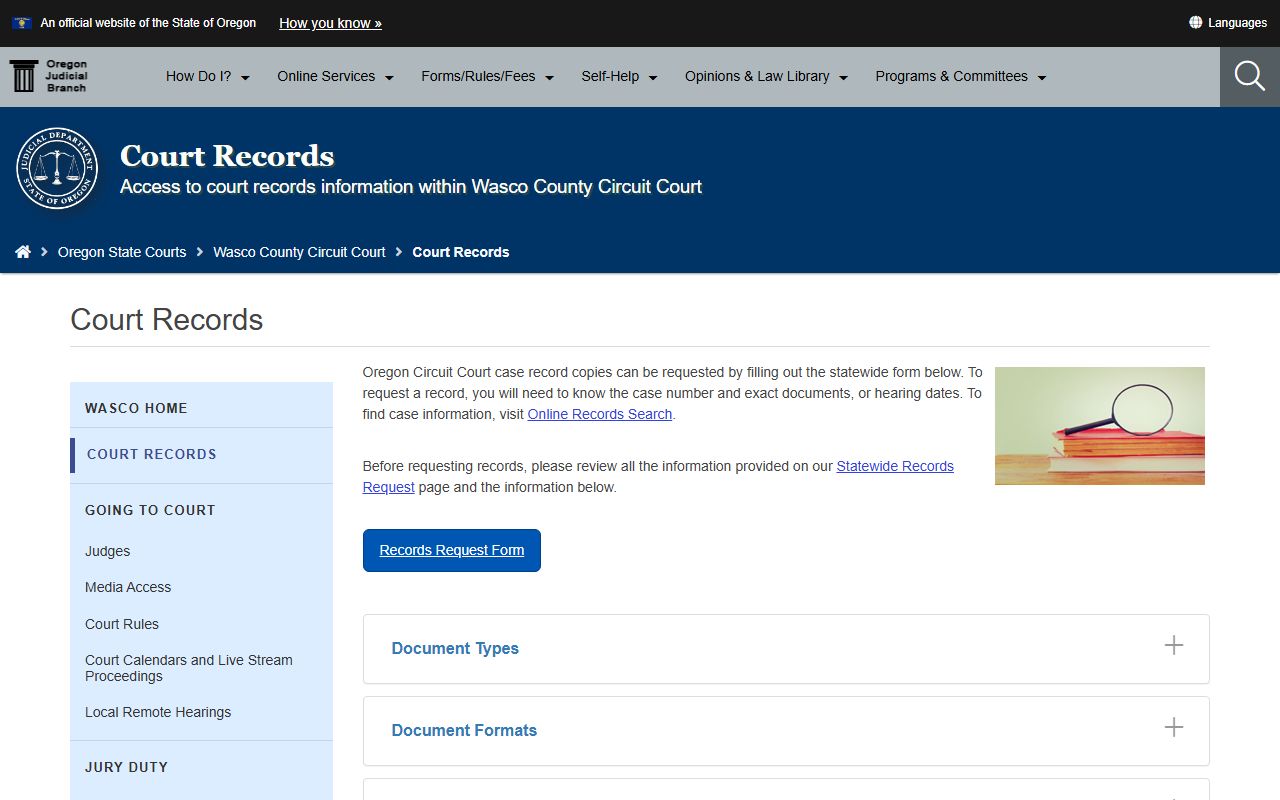
Task: Click the Document Types heading text
Action: [x=455, y=648]
